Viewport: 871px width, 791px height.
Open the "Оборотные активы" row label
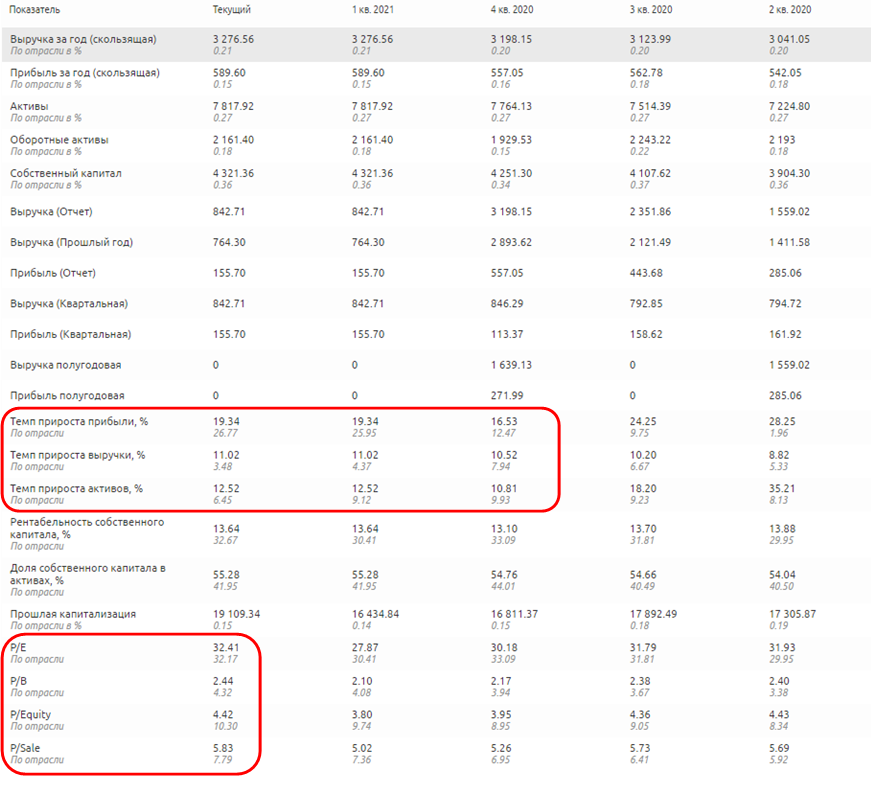click(x=59, y=140)
